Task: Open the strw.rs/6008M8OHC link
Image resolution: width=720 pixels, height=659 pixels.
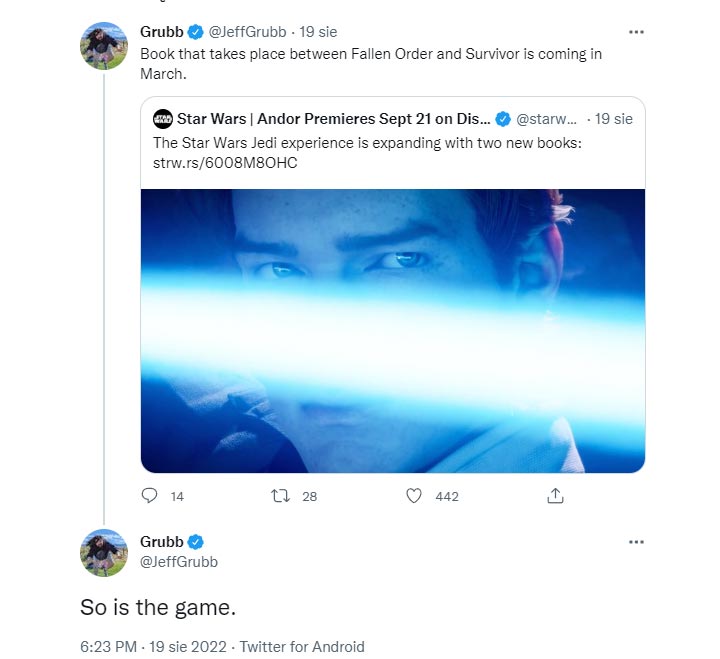Action: tap(225, 162)
